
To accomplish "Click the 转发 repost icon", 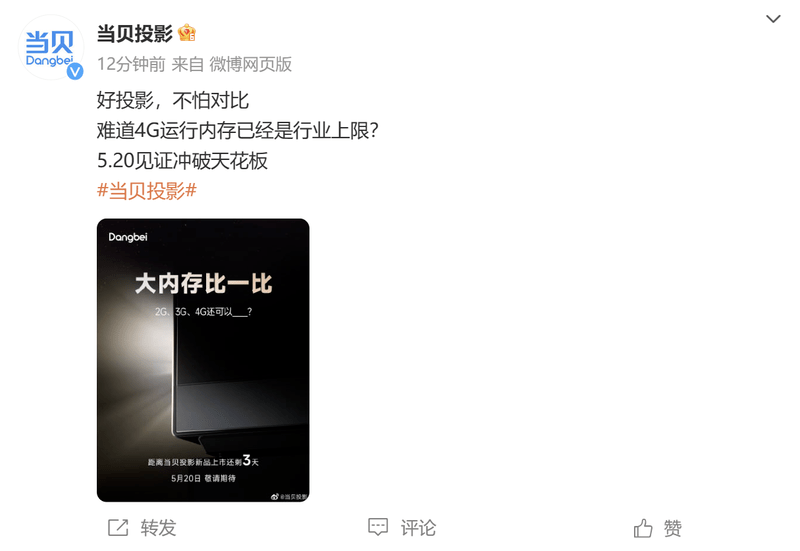I will [118, 528].
